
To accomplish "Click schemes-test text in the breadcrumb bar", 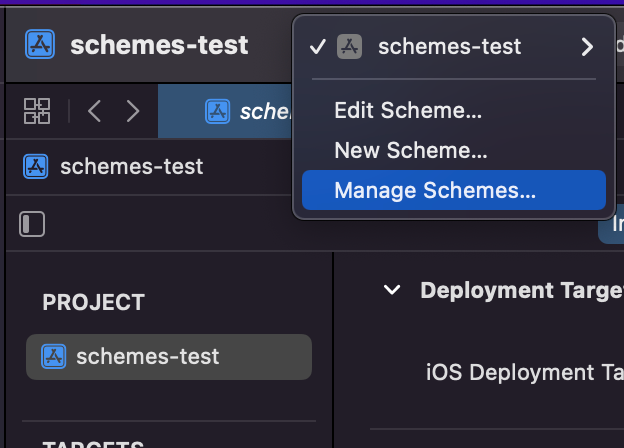I will 131,166.
